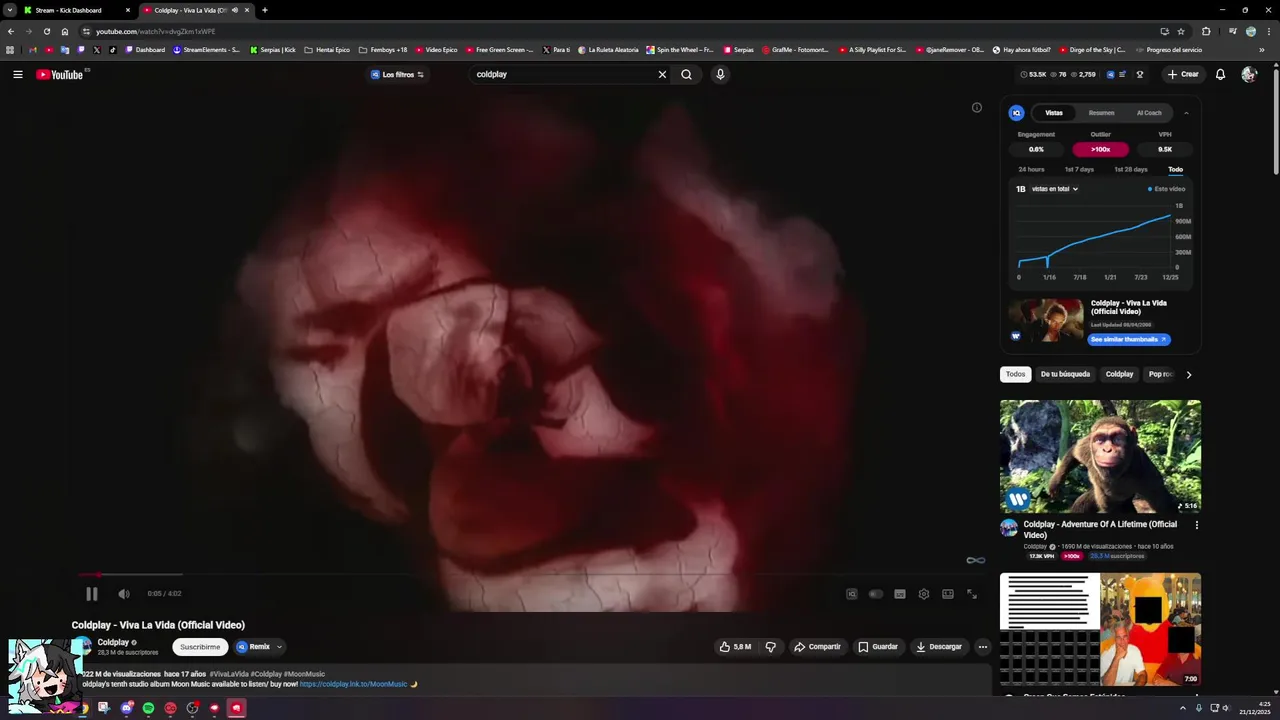Select the 1st 7 days range

pos(1079,169)
